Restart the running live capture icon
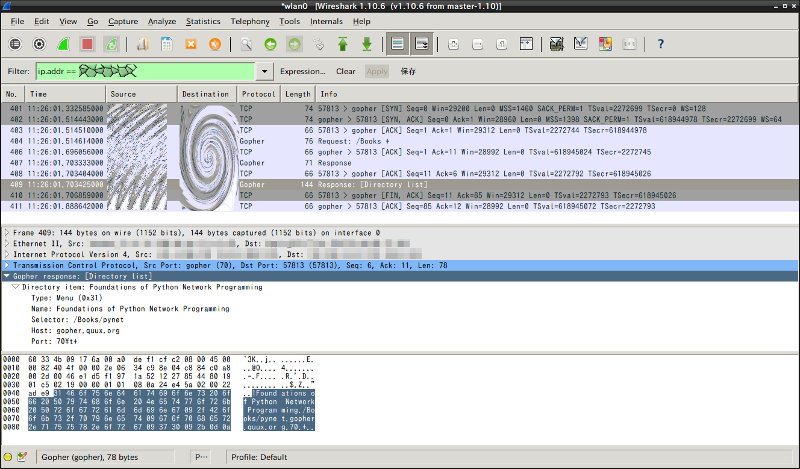Screen dimensions: 800x469 coord(111,44)
